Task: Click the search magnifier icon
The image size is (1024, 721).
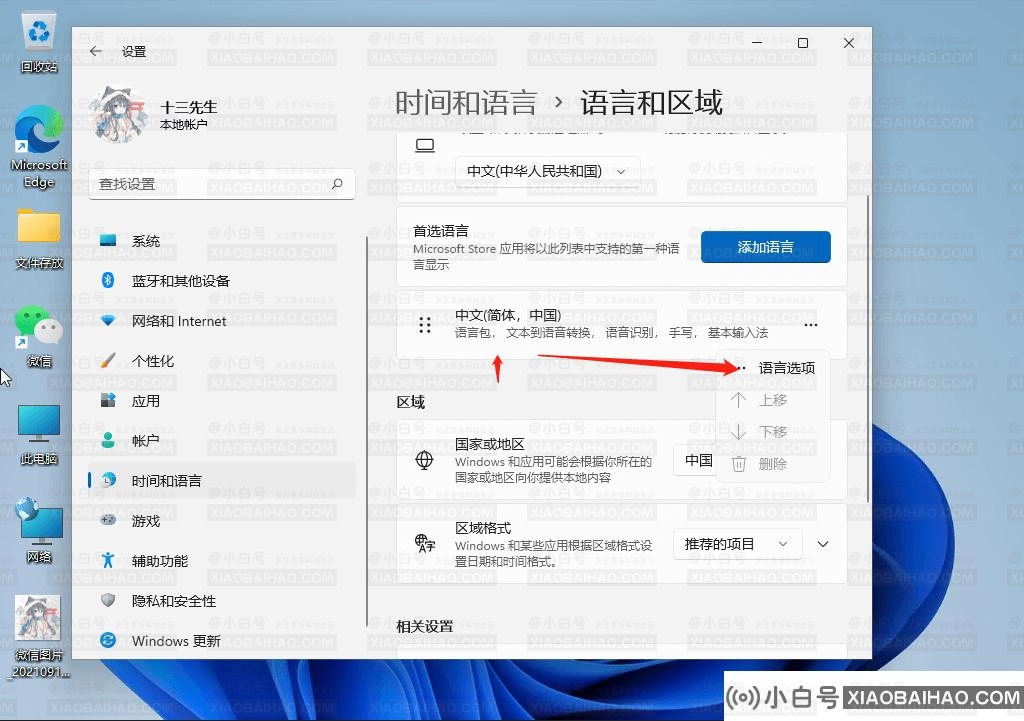Action: coord(337,184)
